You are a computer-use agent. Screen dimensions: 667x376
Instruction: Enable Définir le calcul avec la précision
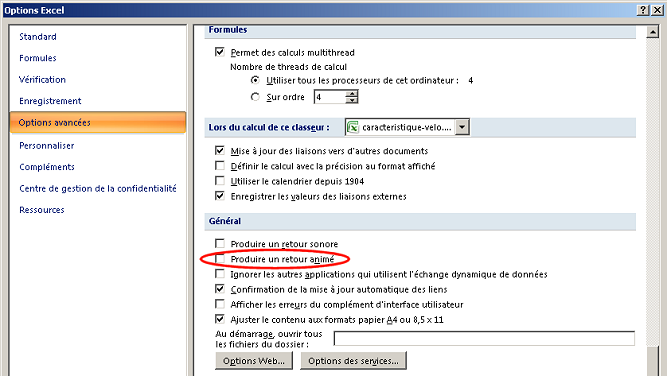tap(220, 165)
